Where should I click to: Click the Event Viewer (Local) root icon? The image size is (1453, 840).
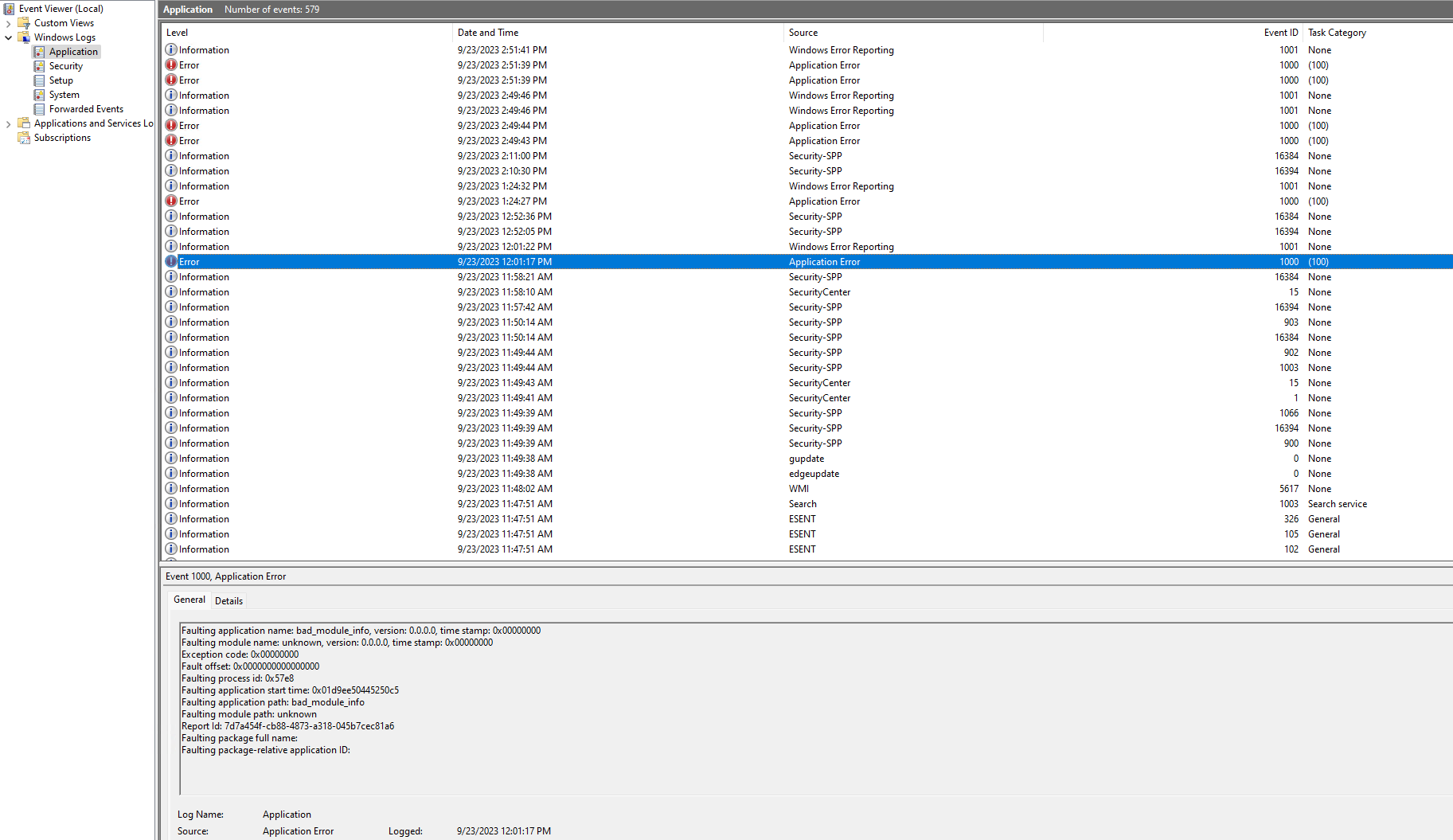(10, 9)
